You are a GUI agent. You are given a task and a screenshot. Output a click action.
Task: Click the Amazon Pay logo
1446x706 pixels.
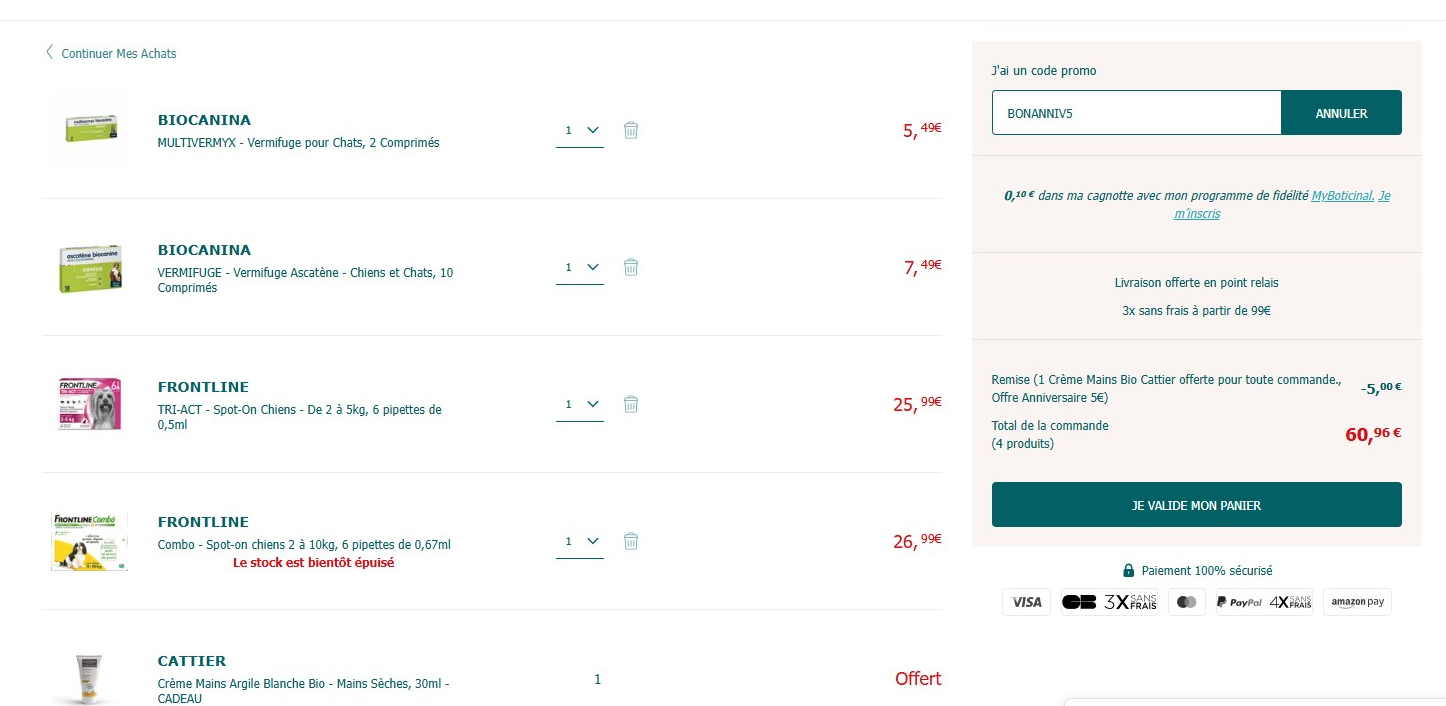[x=1358, y=602]
